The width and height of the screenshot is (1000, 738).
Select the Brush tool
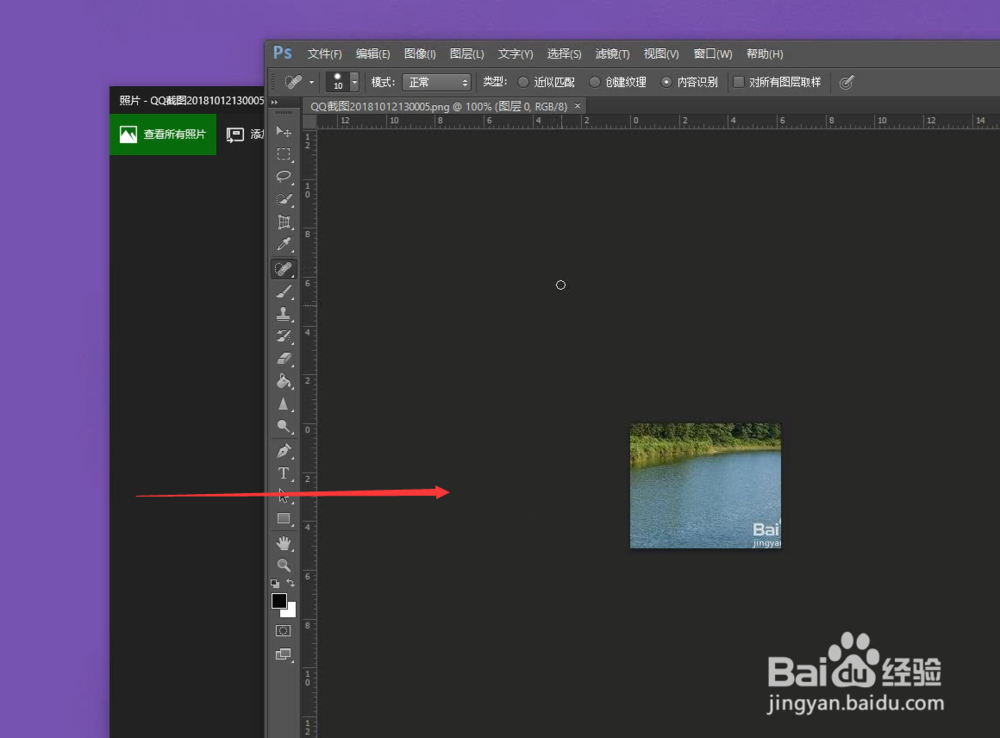pos(284,292)
